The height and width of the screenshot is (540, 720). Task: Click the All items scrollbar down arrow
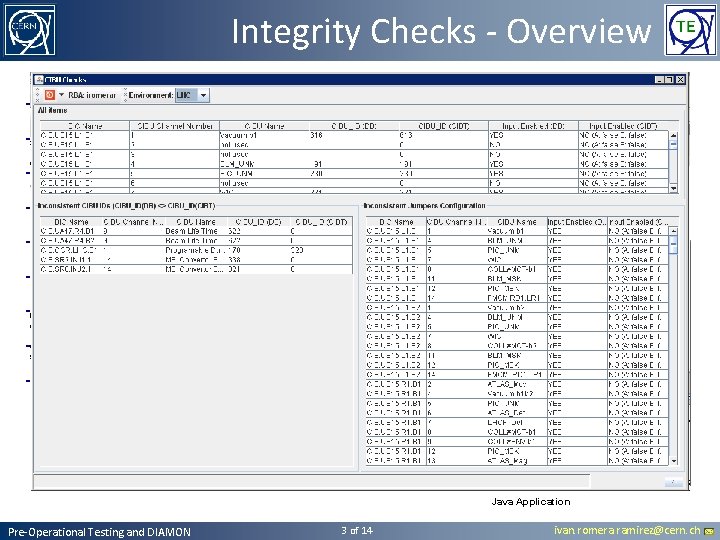pyautogui.click(x=673, y=188)
